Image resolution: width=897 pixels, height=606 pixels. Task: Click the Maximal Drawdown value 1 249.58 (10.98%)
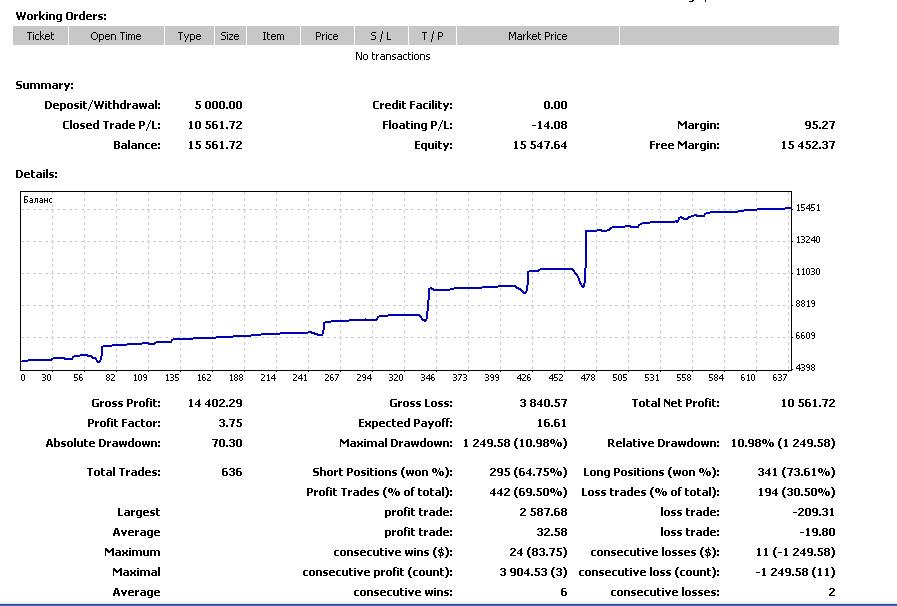[x=515, y=443]
